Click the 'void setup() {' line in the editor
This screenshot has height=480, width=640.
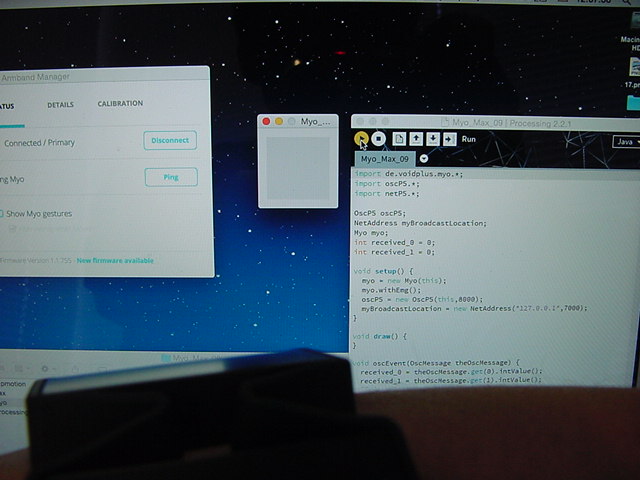(x=384, y=271)
